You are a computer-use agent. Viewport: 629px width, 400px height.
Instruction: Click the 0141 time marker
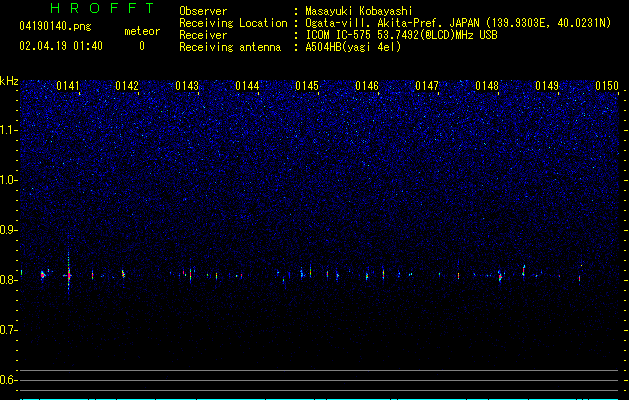pos(68,86)
